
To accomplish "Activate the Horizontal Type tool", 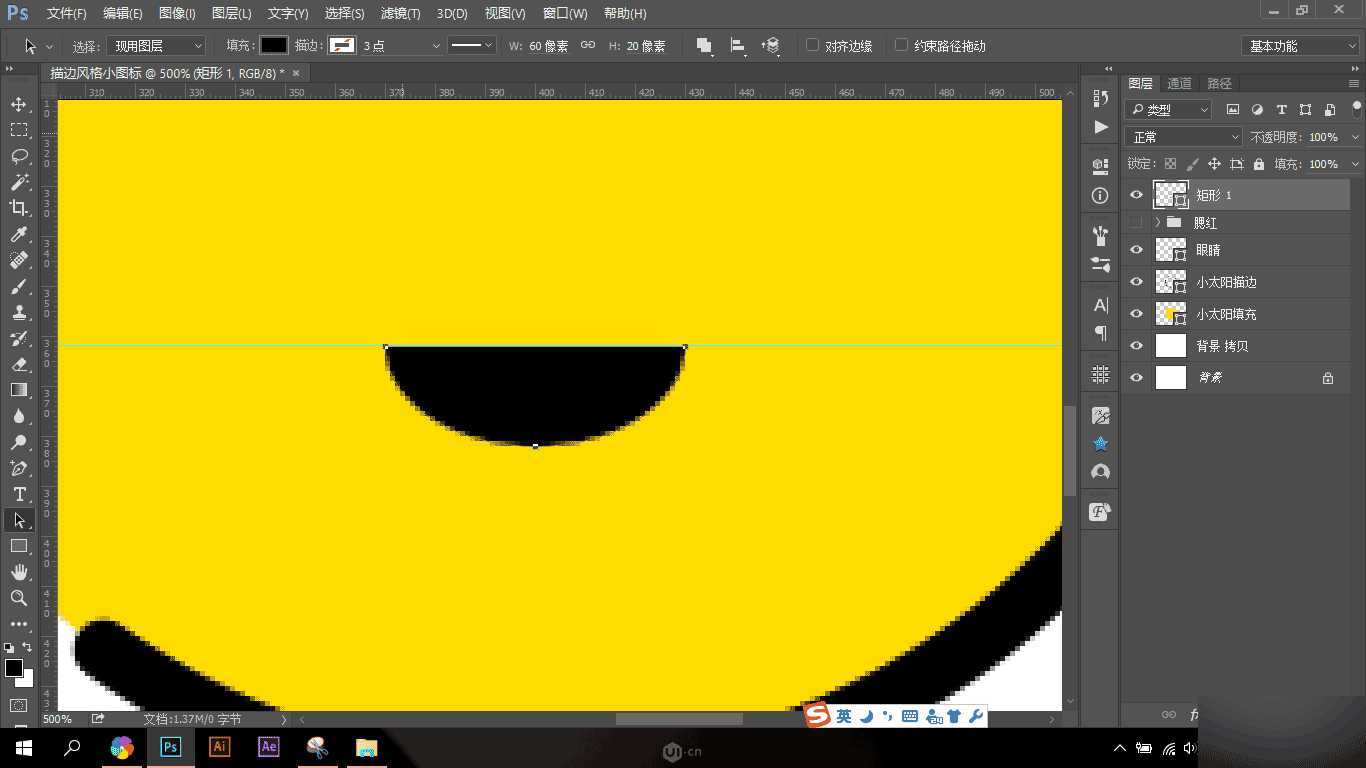I will [18, 494].
